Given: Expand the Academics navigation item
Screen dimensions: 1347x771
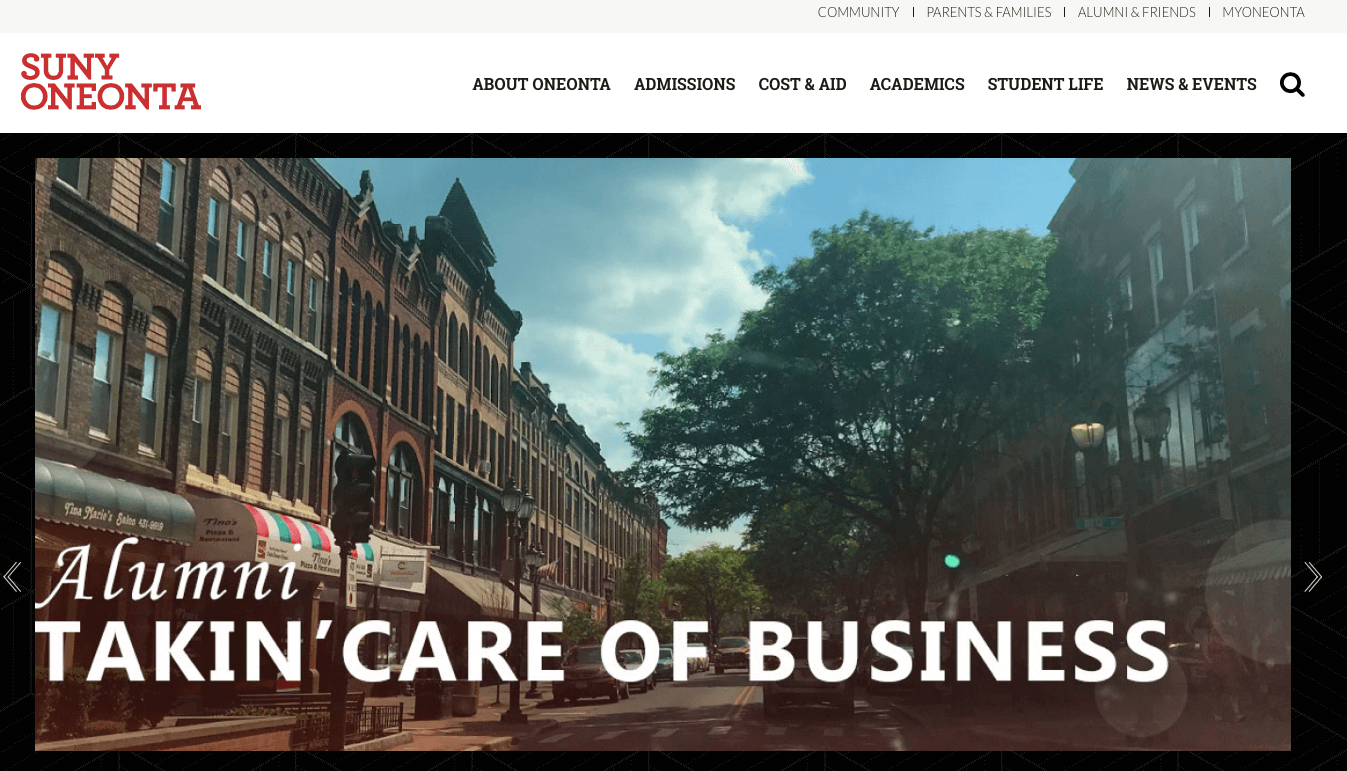Looking at the screenshot, I should point(917,85).
